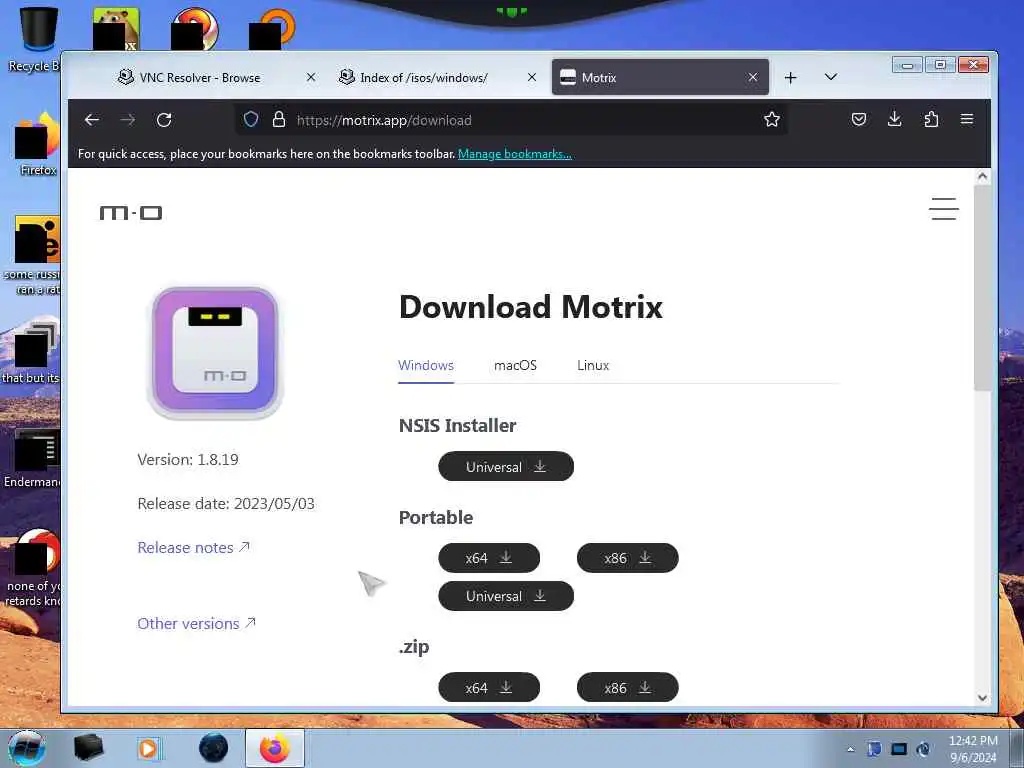Open the Windows Start button

point(27,748)
